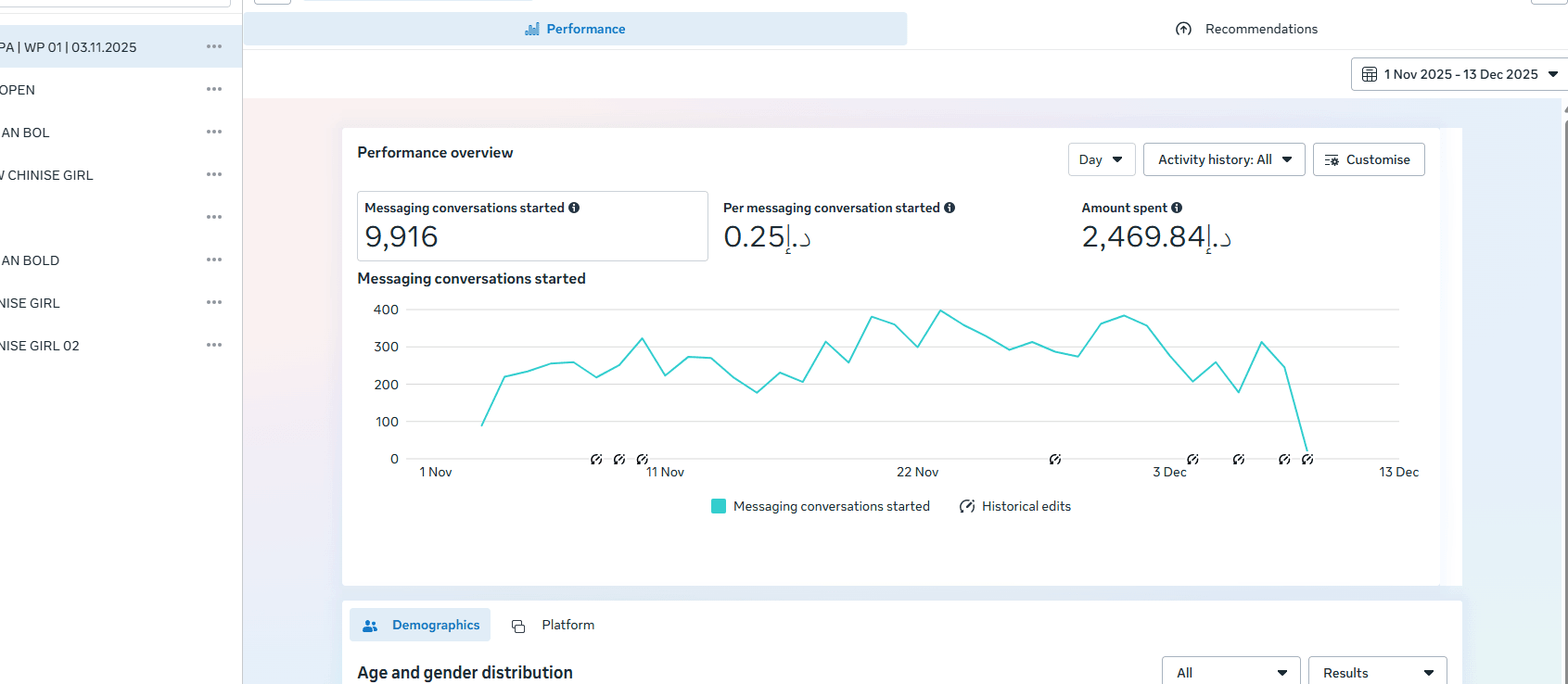
Task: Select the Demographics tab
Action: 420,626
